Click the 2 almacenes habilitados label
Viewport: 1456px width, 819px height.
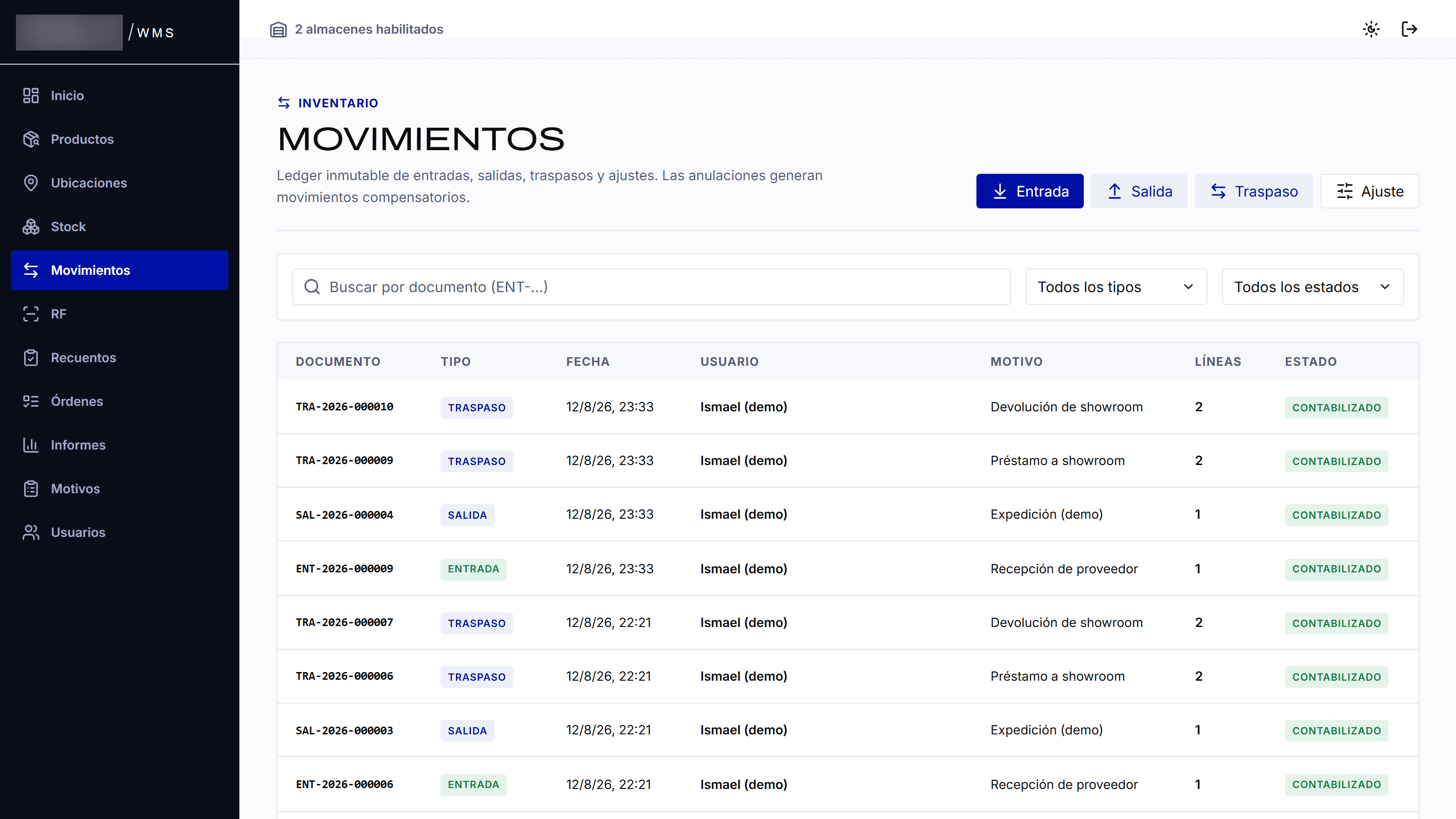(x=369, y=30)
